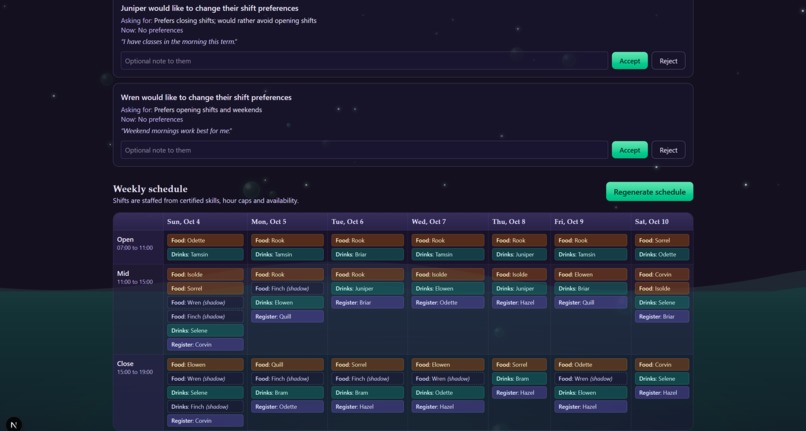
Task: Click Monday Mid shift 'Drinks: Elowen'
Action: 287,302
